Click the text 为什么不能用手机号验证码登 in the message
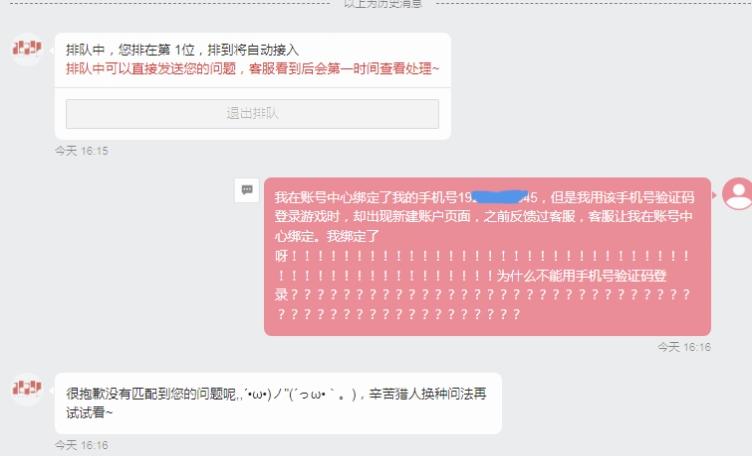752x456 pixels. click(x=581, y=276)
